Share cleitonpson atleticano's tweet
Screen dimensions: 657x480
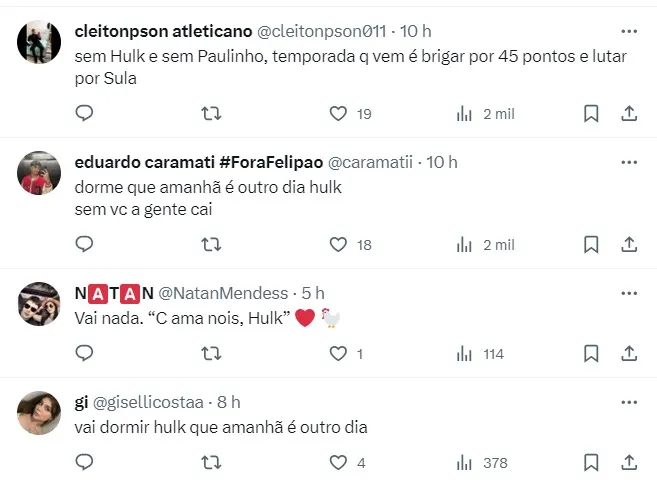629,114
